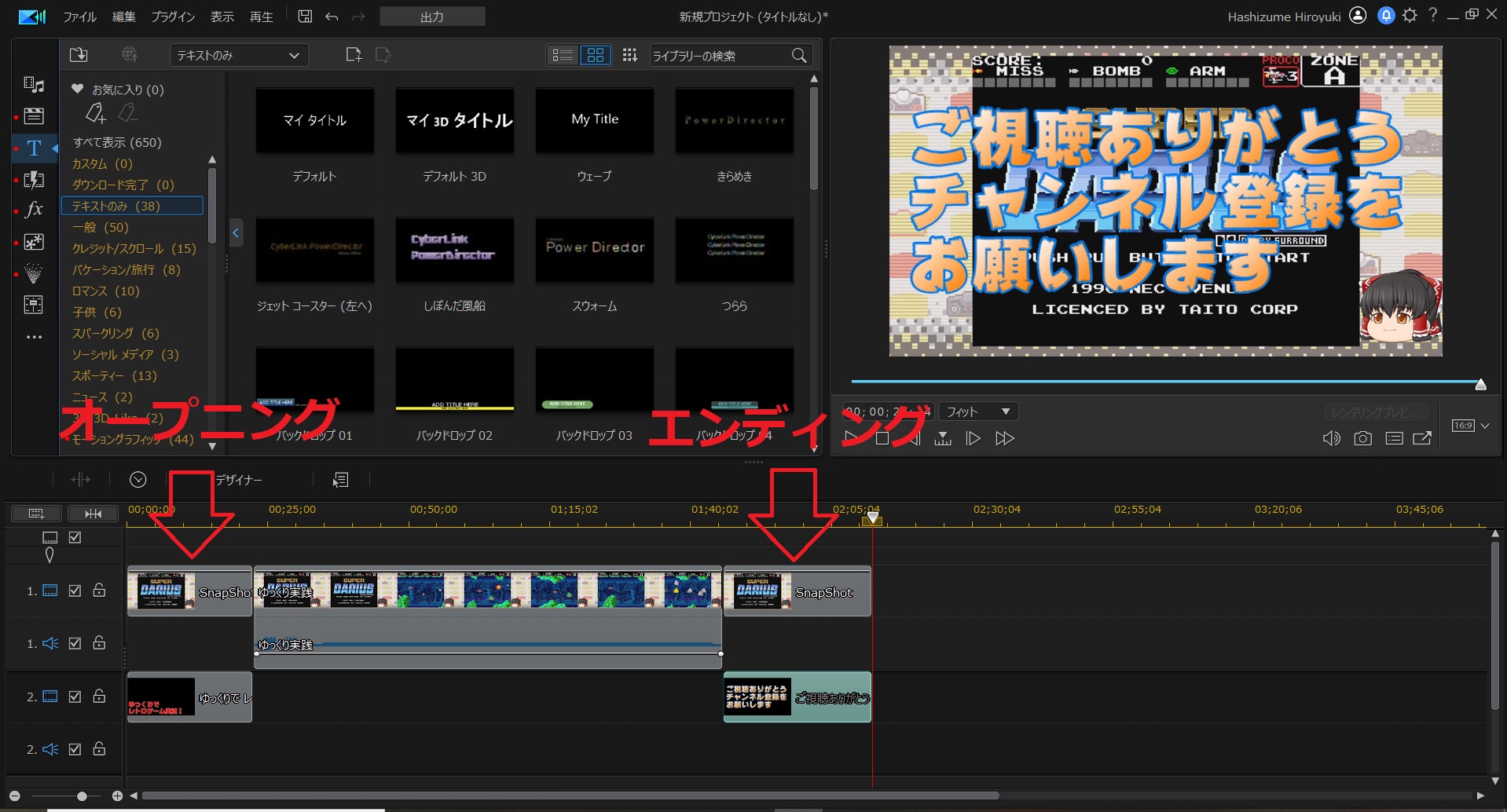The image size is (1507, 812).
Task: Open help with the question mark
Action: click(x=1433, y=16)
